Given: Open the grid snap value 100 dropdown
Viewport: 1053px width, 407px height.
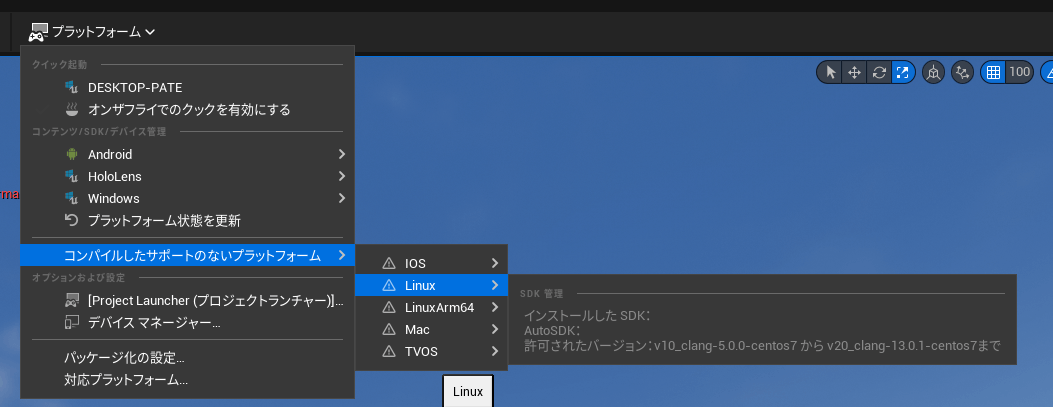Looking at the screenshot, I should 1019,73.
